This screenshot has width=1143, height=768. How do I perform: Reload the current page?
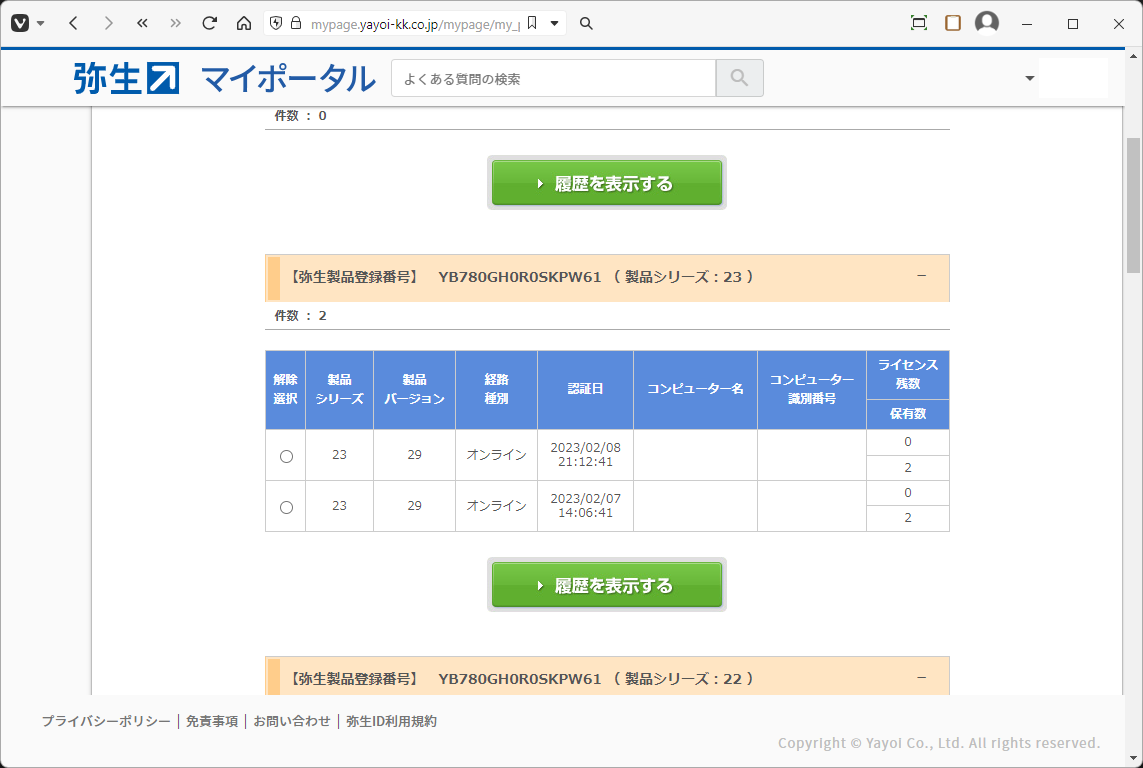tap(210, 23)
